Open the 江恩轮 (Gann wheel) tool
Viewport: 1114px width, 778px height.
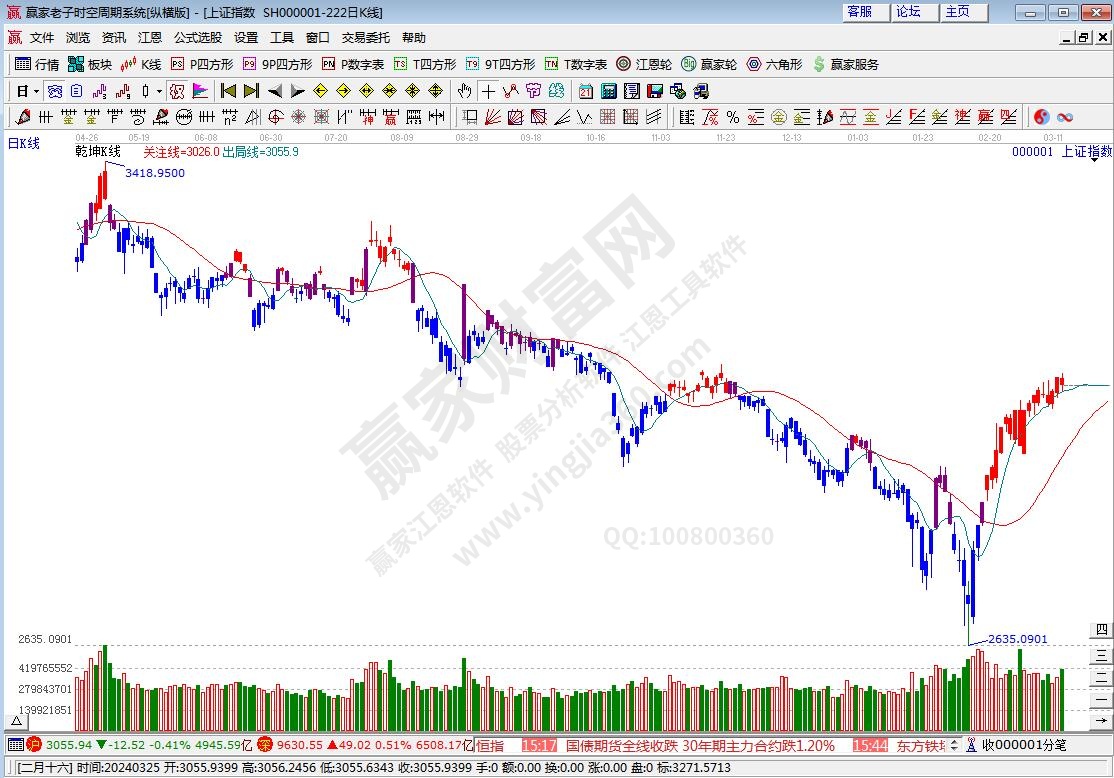(643, 64)
